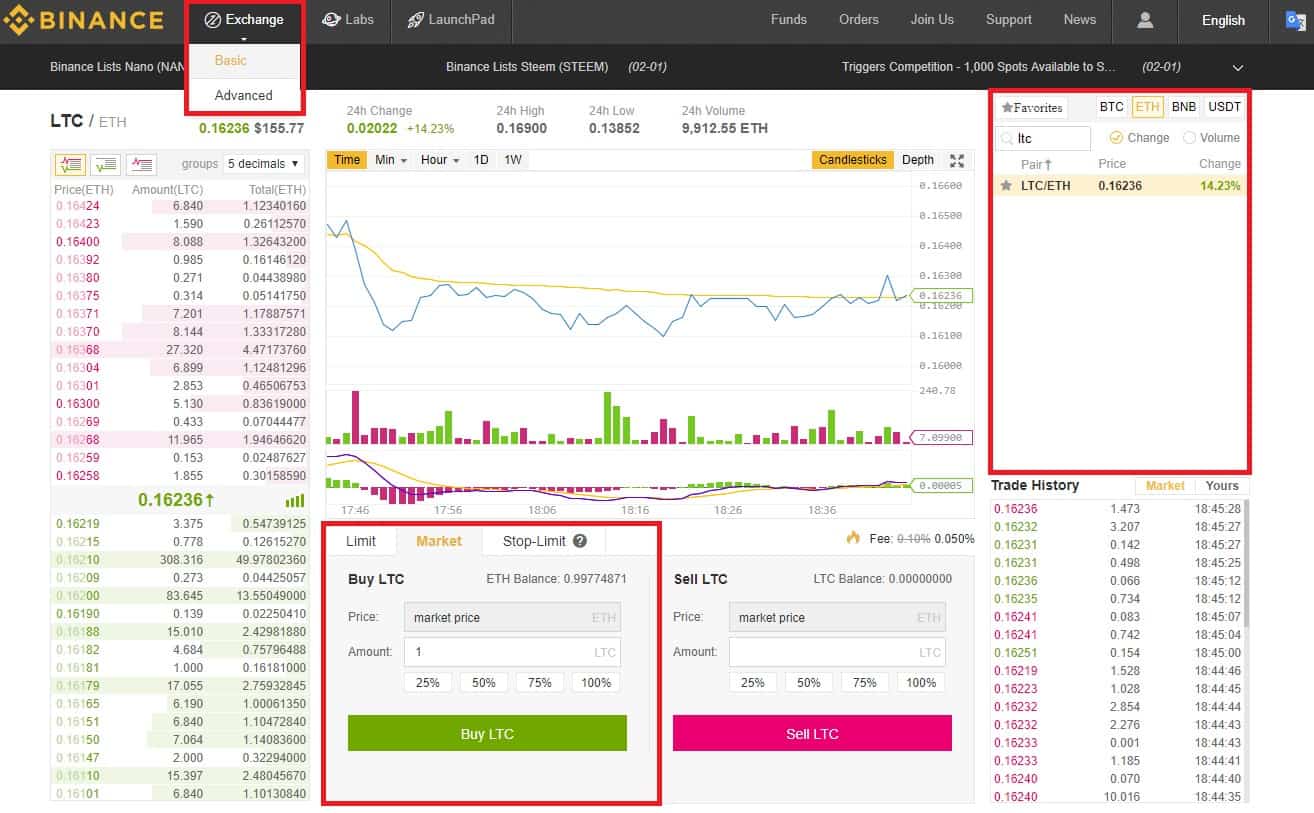The height and width of the screenshot is (813, 1314).
Task: Choose Advanced exchange view
Action: [x=243, y=95]
